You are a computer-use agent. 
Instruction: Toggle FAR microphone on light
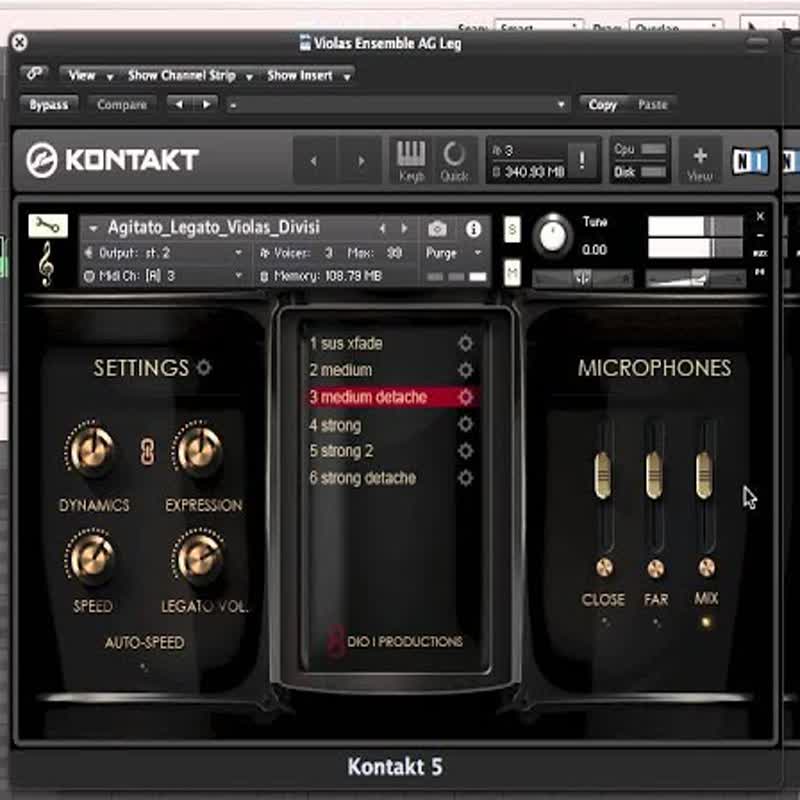click(x=657, y=622)
